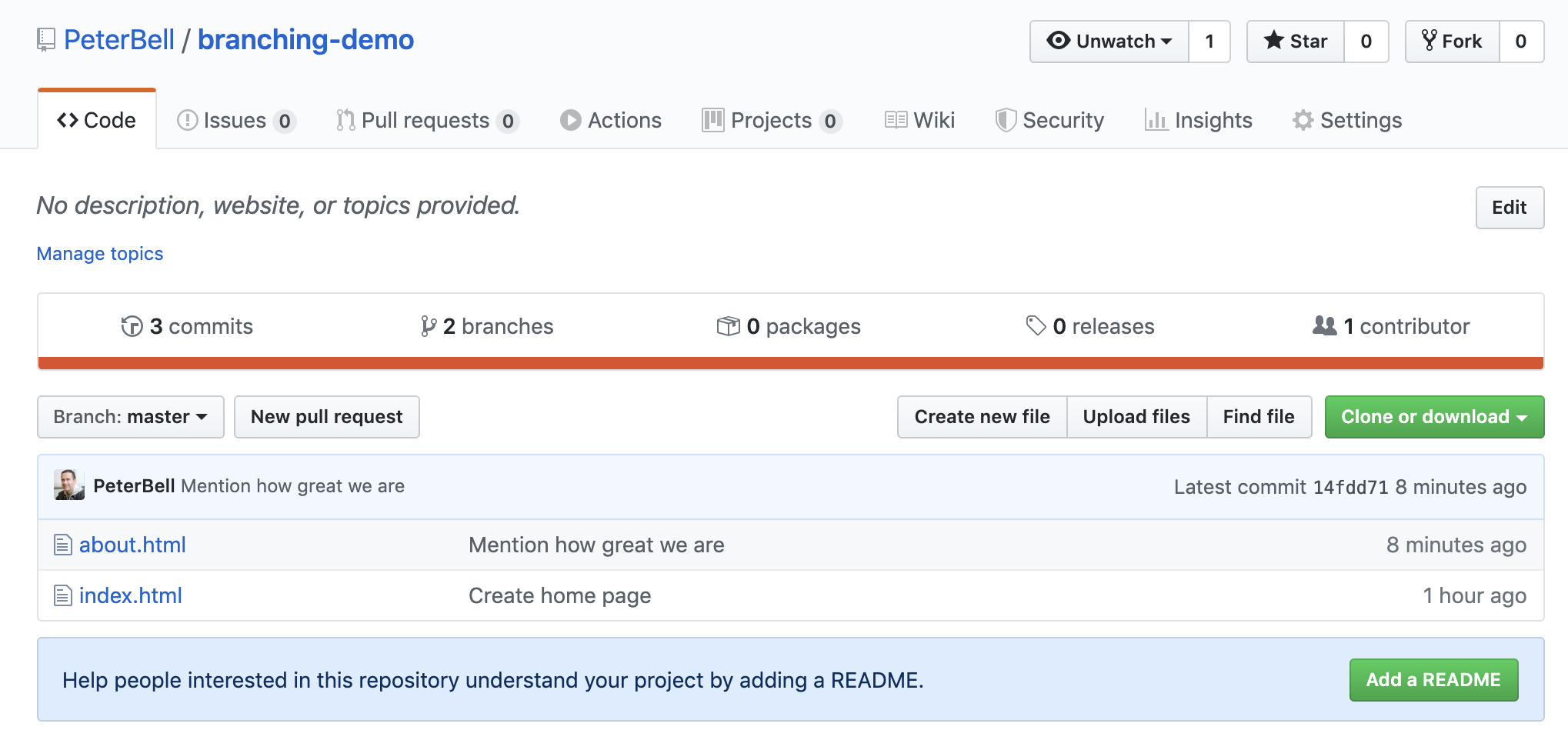The height and width of the screenshot is (740, 1568).
Task: Click '8 minutes ago' in about.html row
Action: click(1456, 545)
